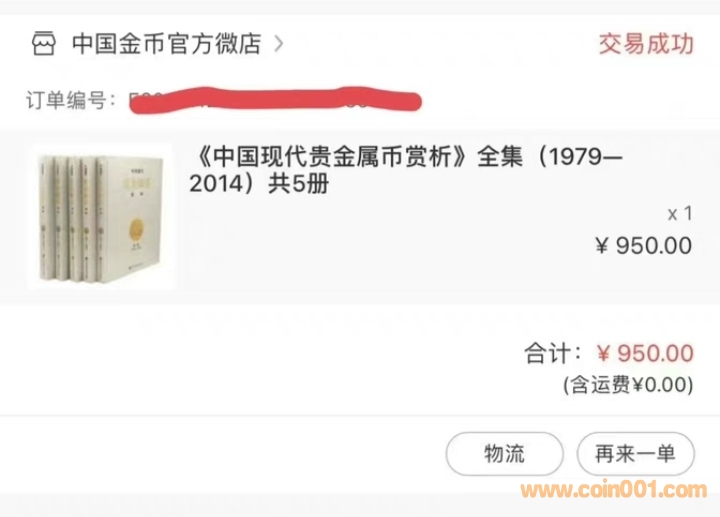Click the quantity x 1 label
This screenshot has width=720, height=517.
click(680, 214)
